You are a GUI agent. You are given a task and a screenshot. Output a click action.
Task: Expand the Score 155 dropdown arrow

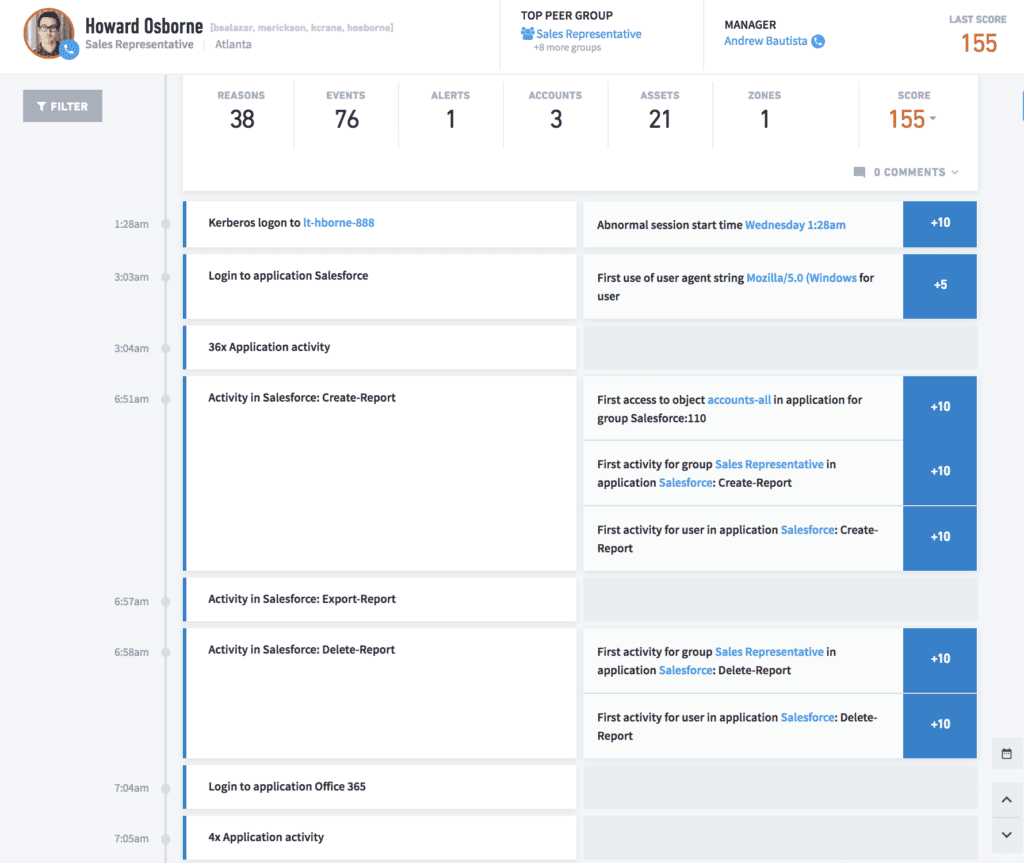(933, 119)
